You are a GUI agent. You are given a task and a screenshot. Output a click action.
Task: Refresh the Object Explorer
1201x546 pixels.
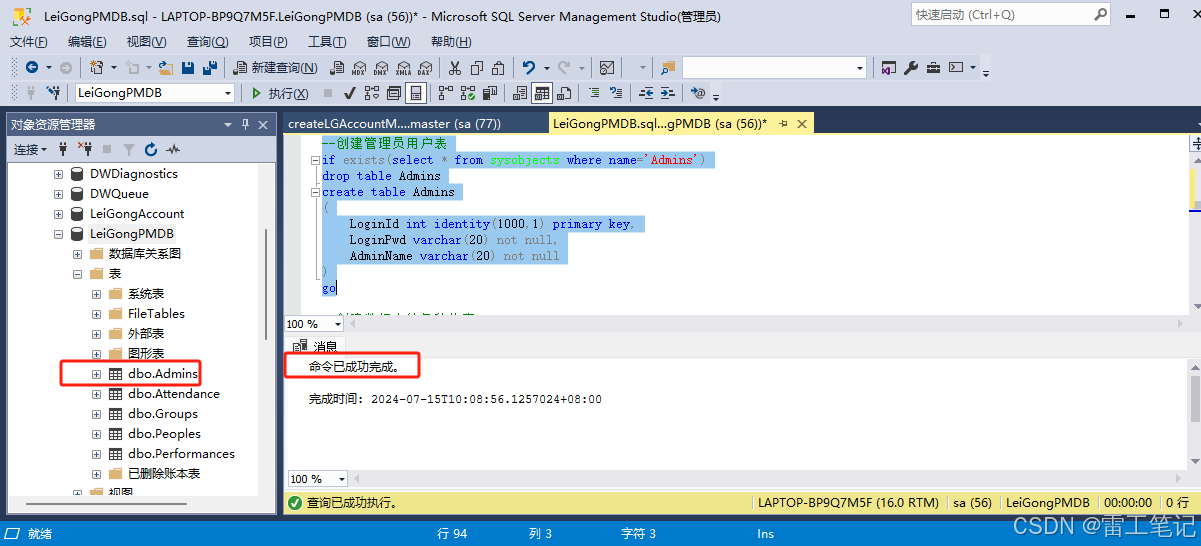click(151, 149)
